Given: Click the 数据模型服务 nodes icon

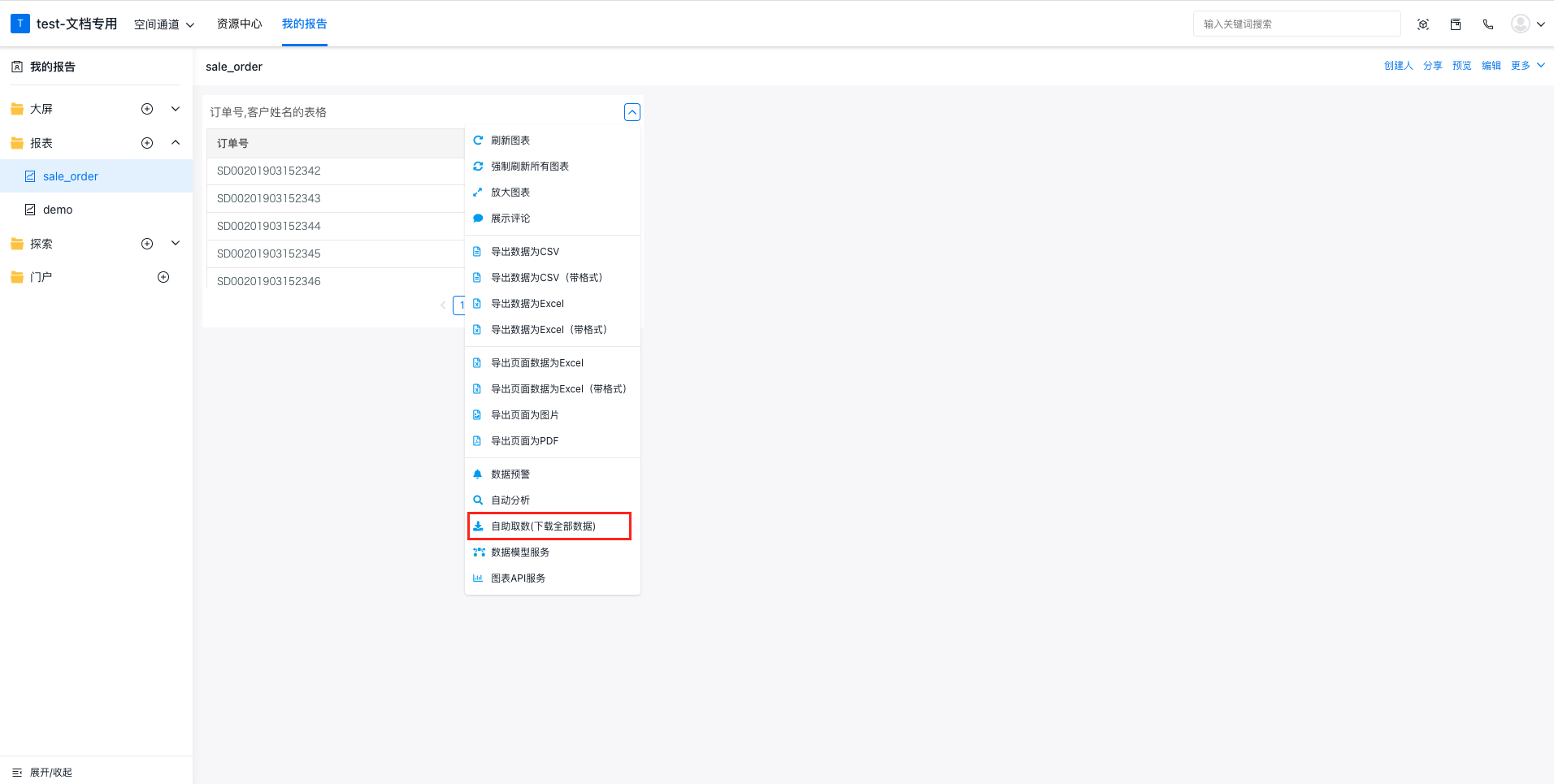Looking at the screenshot, I should tap(479, 552).
